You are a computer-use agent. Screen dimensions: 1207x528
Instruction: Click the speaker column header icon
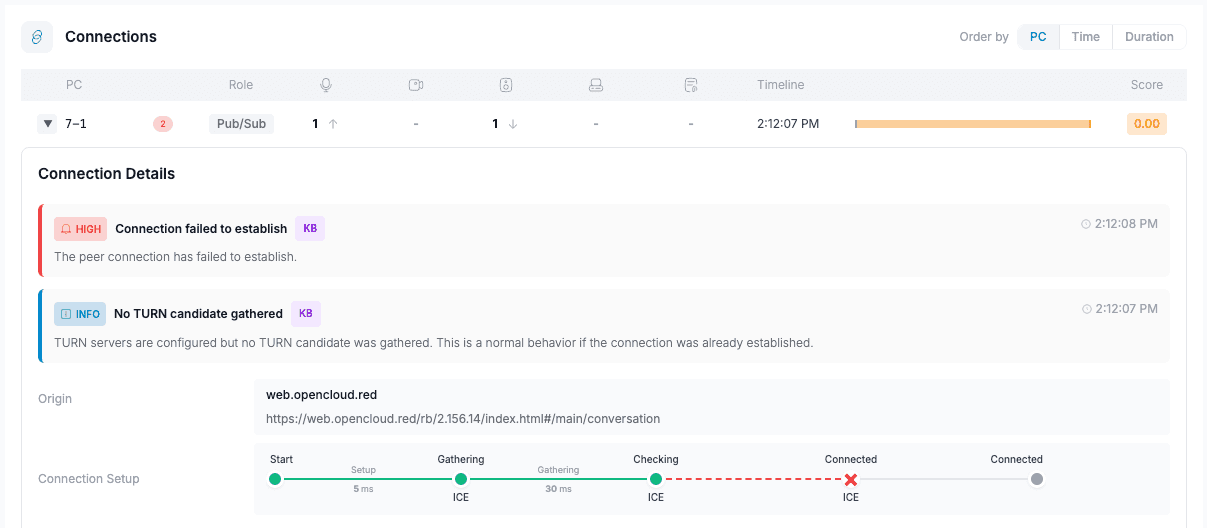coord(506,85)
